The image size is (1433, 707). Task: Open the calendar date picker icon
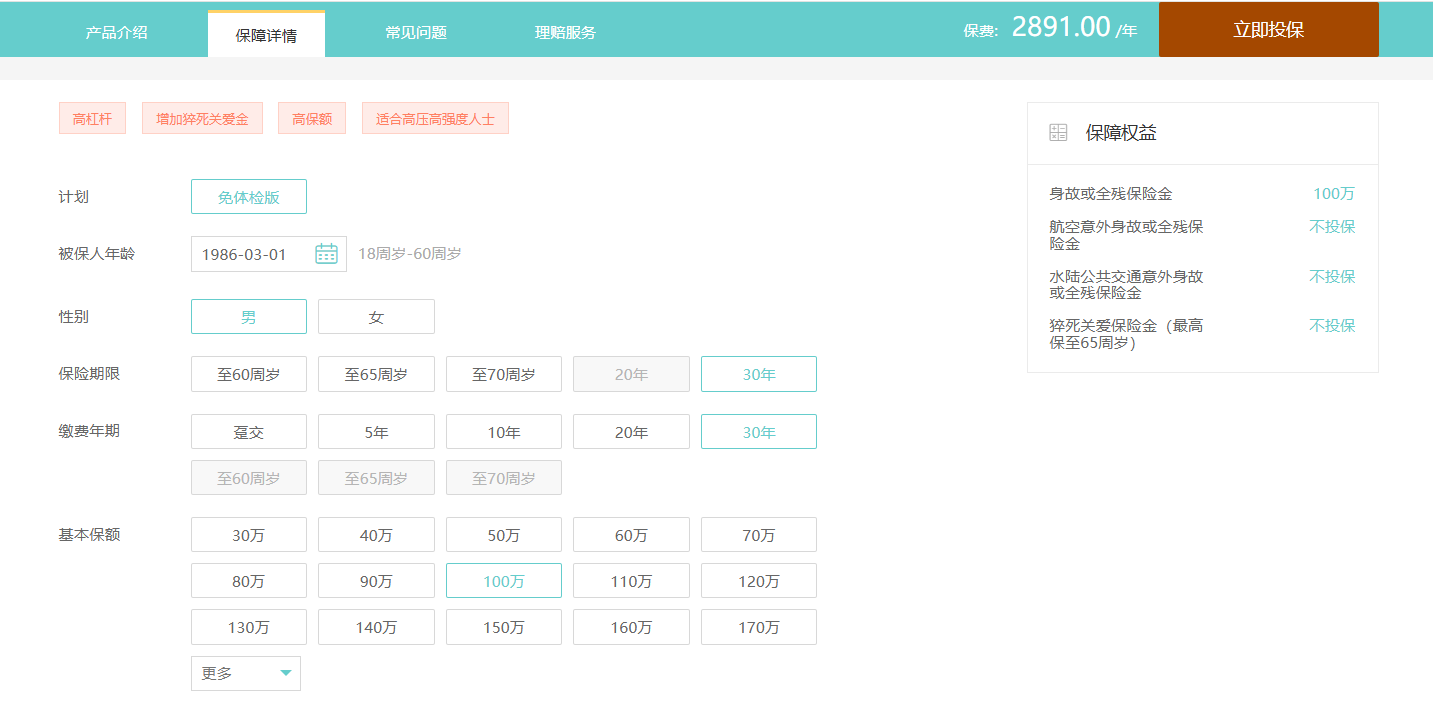(326, 254)
